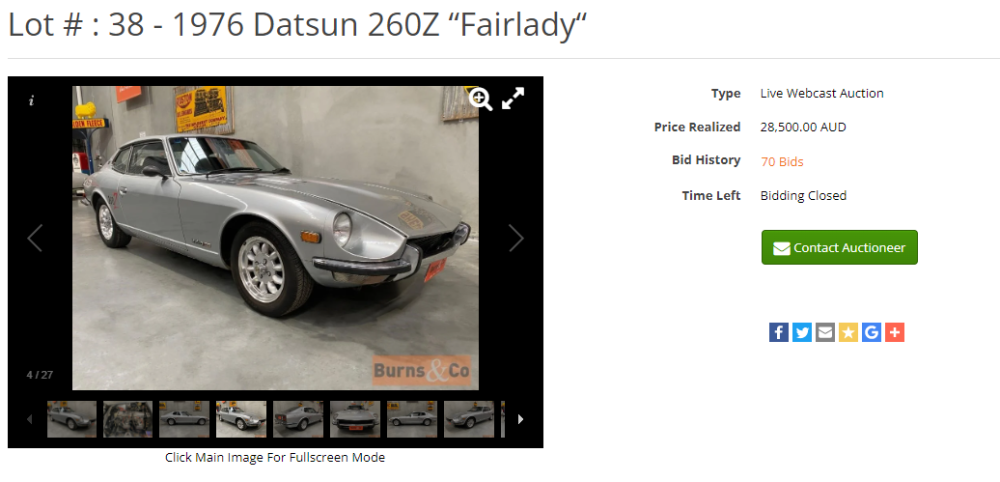Share the lot on Facebook
The image size is (1000, 482).
point(779,332)
